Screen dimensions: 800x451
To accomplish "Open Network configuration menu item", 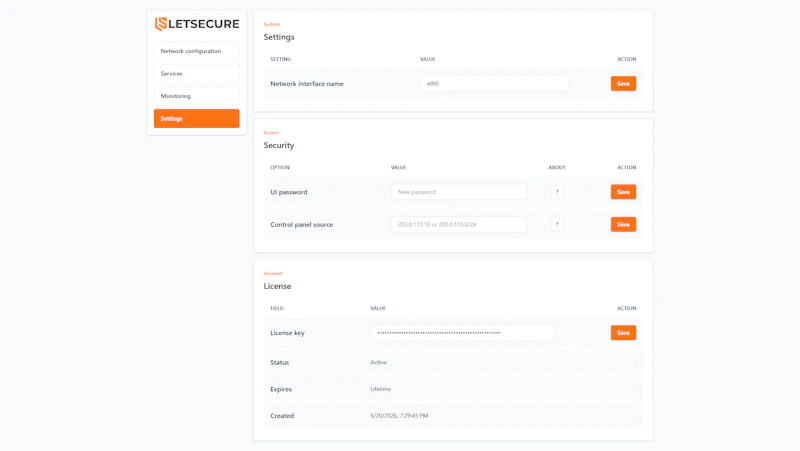I will (196, 51).
